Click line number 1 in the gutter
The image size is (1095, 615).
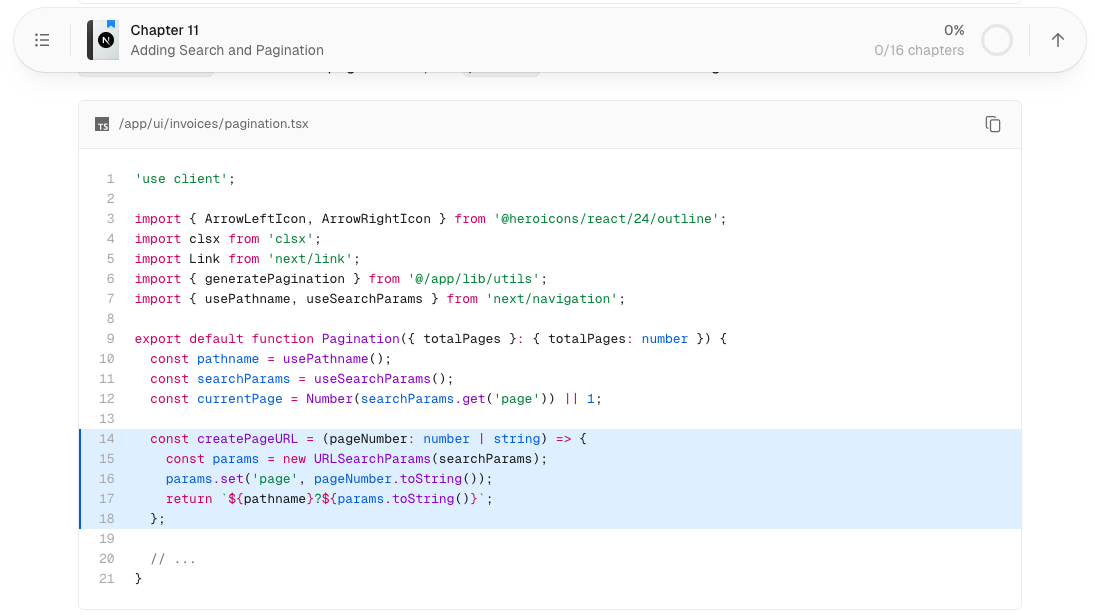(x=110, y=179)
